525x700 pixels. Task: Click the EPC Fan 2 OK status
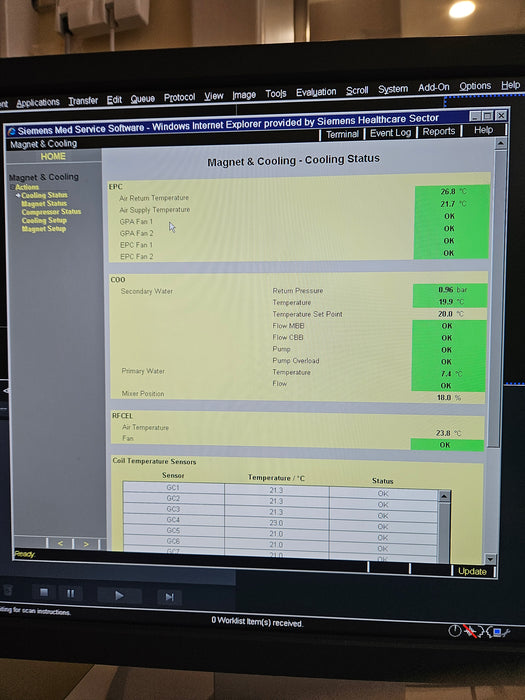coord(448,253)
